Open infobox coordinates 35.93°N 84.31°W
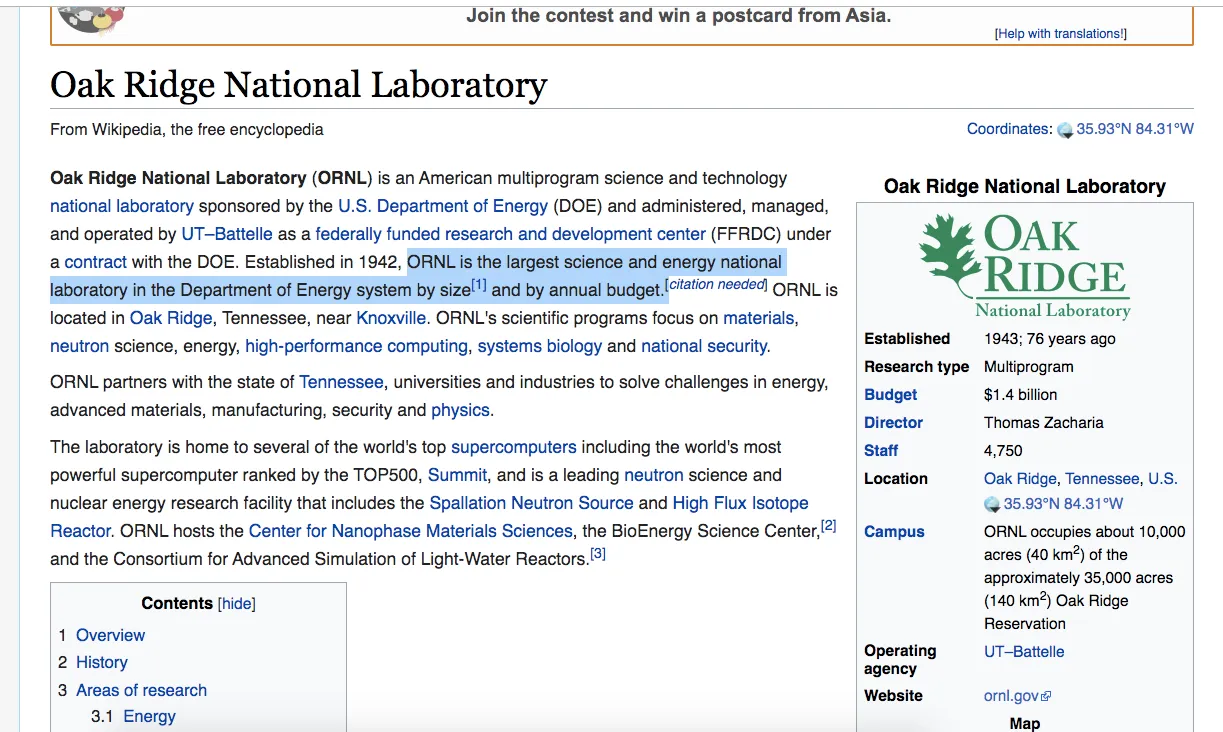 tap(1063, 504)
